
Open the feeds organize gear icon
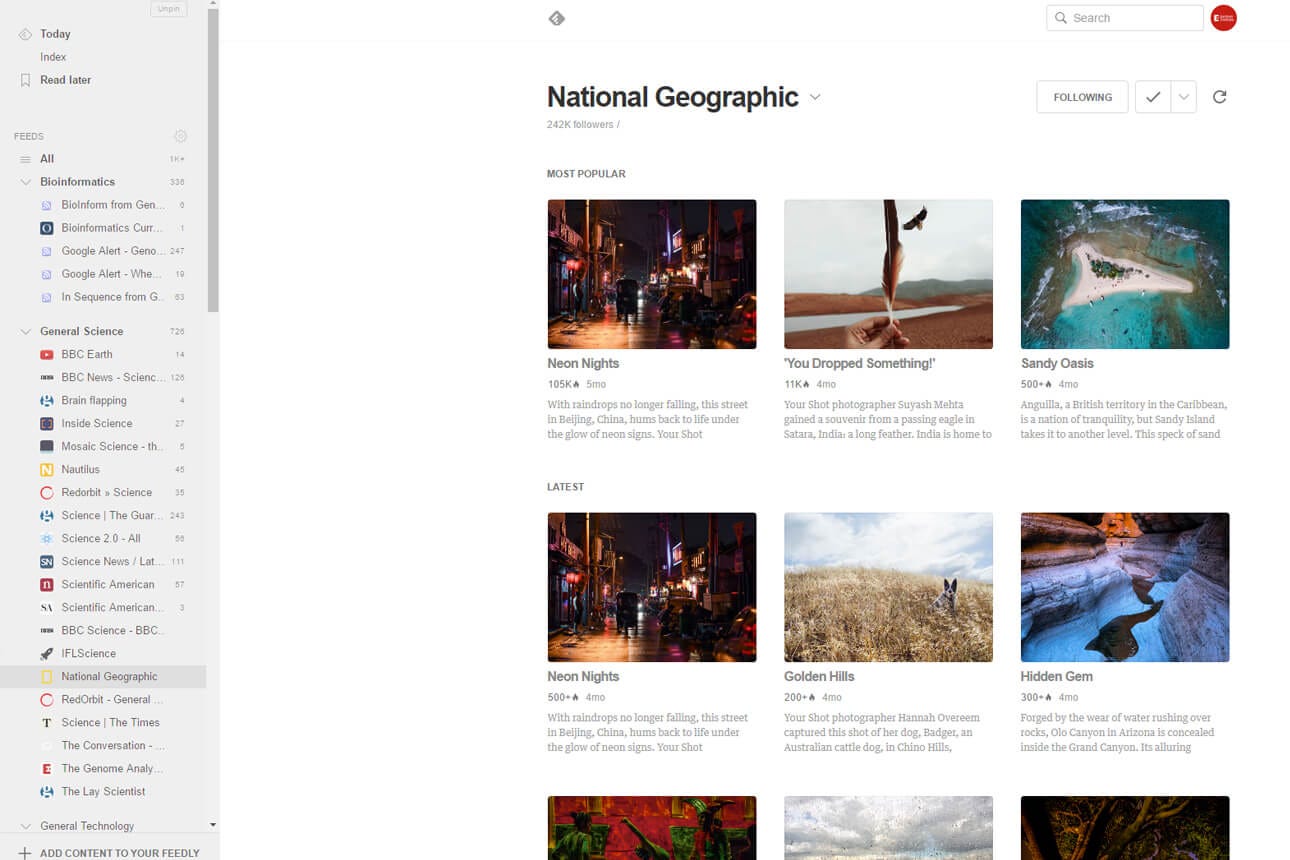click(180, 136)
